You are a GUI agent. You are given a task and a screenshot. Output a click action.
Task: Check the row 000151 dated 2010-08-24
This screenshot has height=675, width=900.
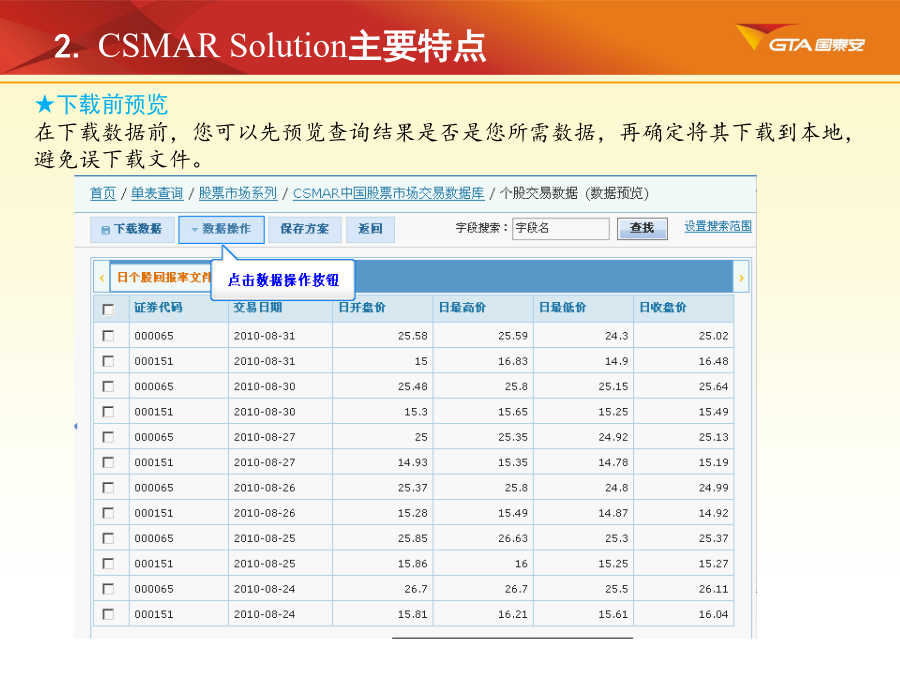(x=108, y=614)
